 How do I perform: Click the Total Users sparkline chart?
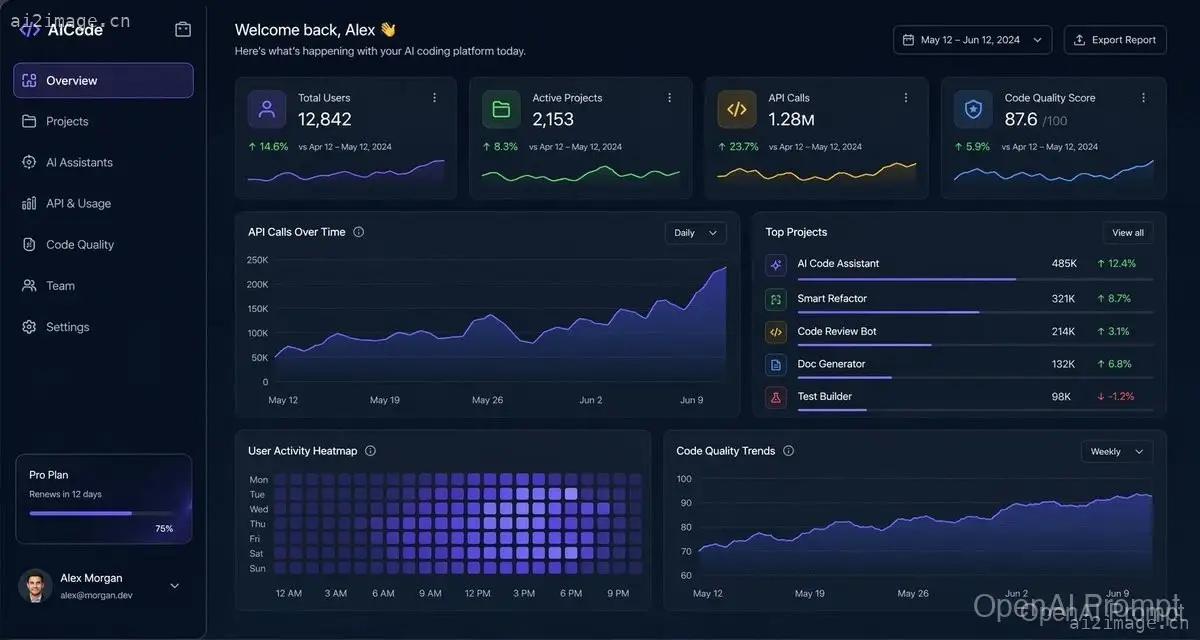coord(346,172)
